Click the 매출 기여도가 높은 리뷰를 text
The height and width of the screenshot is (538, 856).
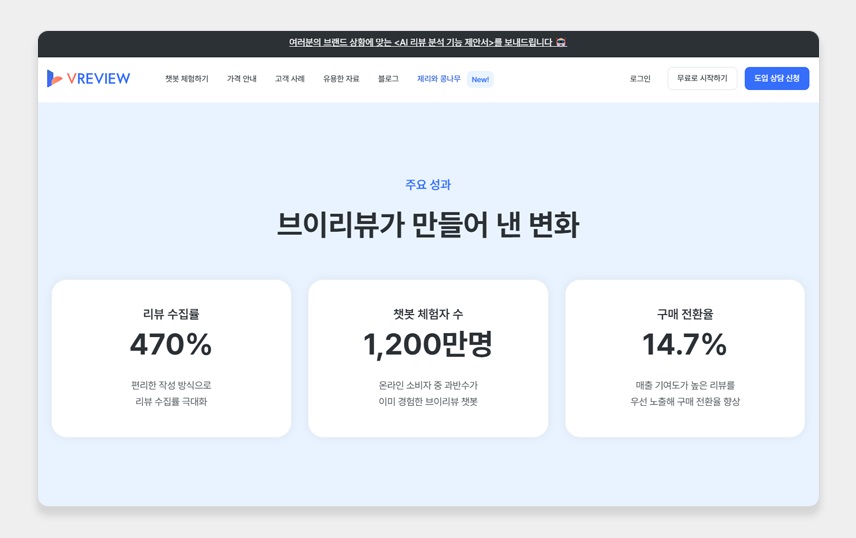(x=685, y=385)
